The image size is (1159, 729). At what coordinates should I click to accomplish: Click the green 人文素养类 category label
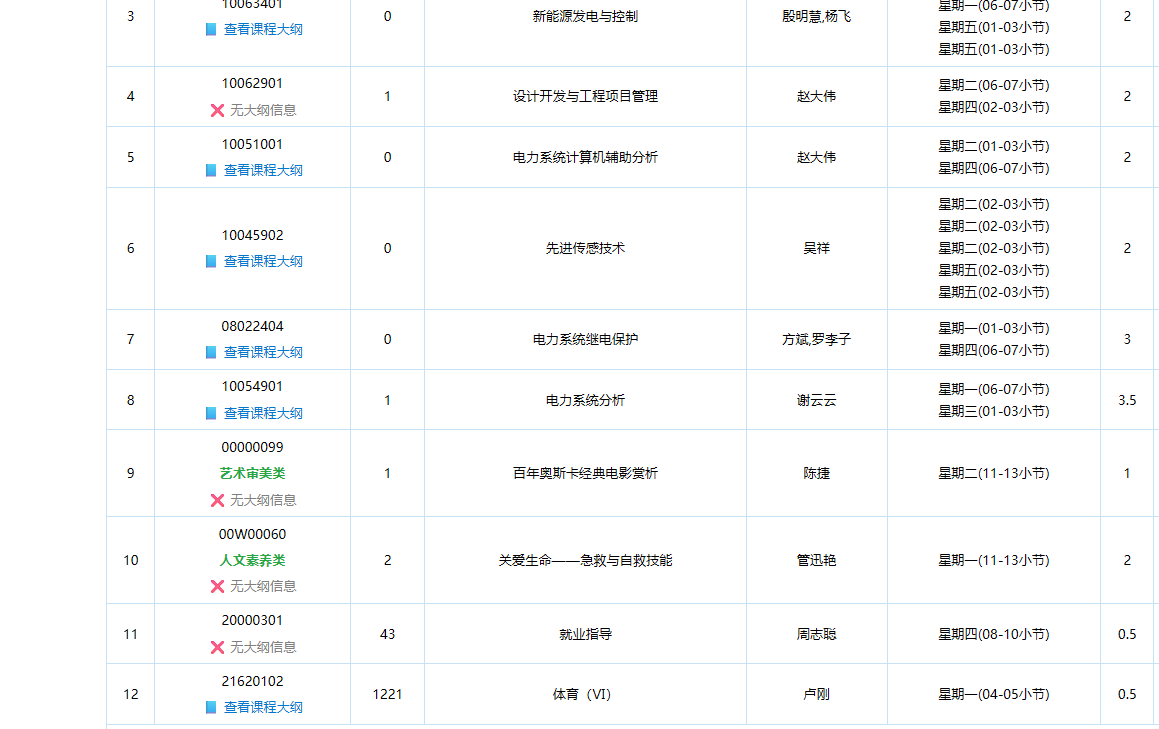point(251,560)
